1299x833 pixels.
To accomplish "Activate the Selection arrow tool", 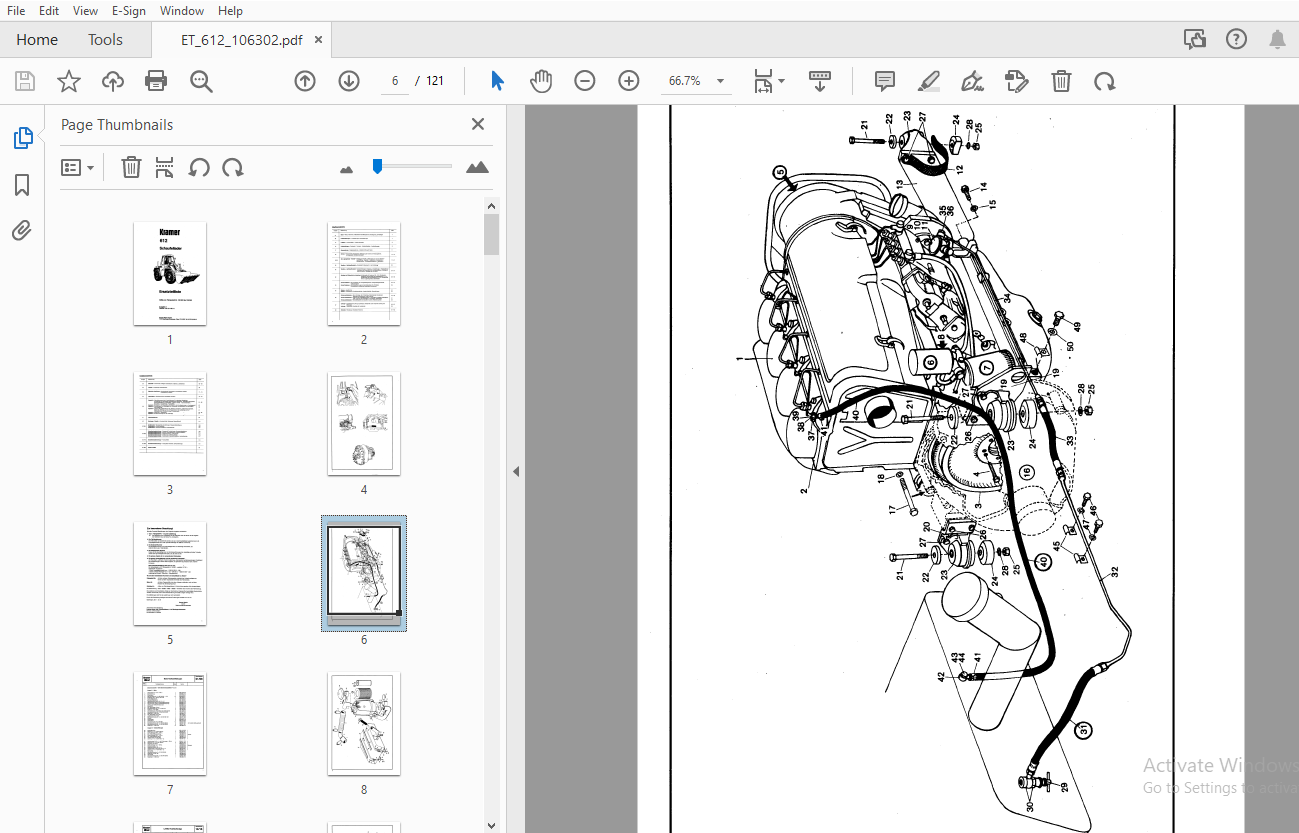I will click(x=497, y=81).
